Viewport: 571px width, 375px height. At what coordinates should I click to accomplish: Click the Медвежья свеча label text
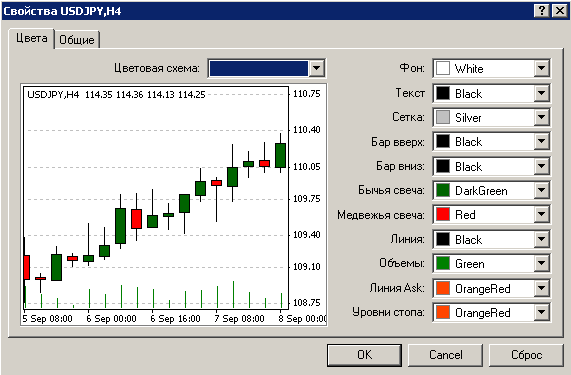click(381, 215)
